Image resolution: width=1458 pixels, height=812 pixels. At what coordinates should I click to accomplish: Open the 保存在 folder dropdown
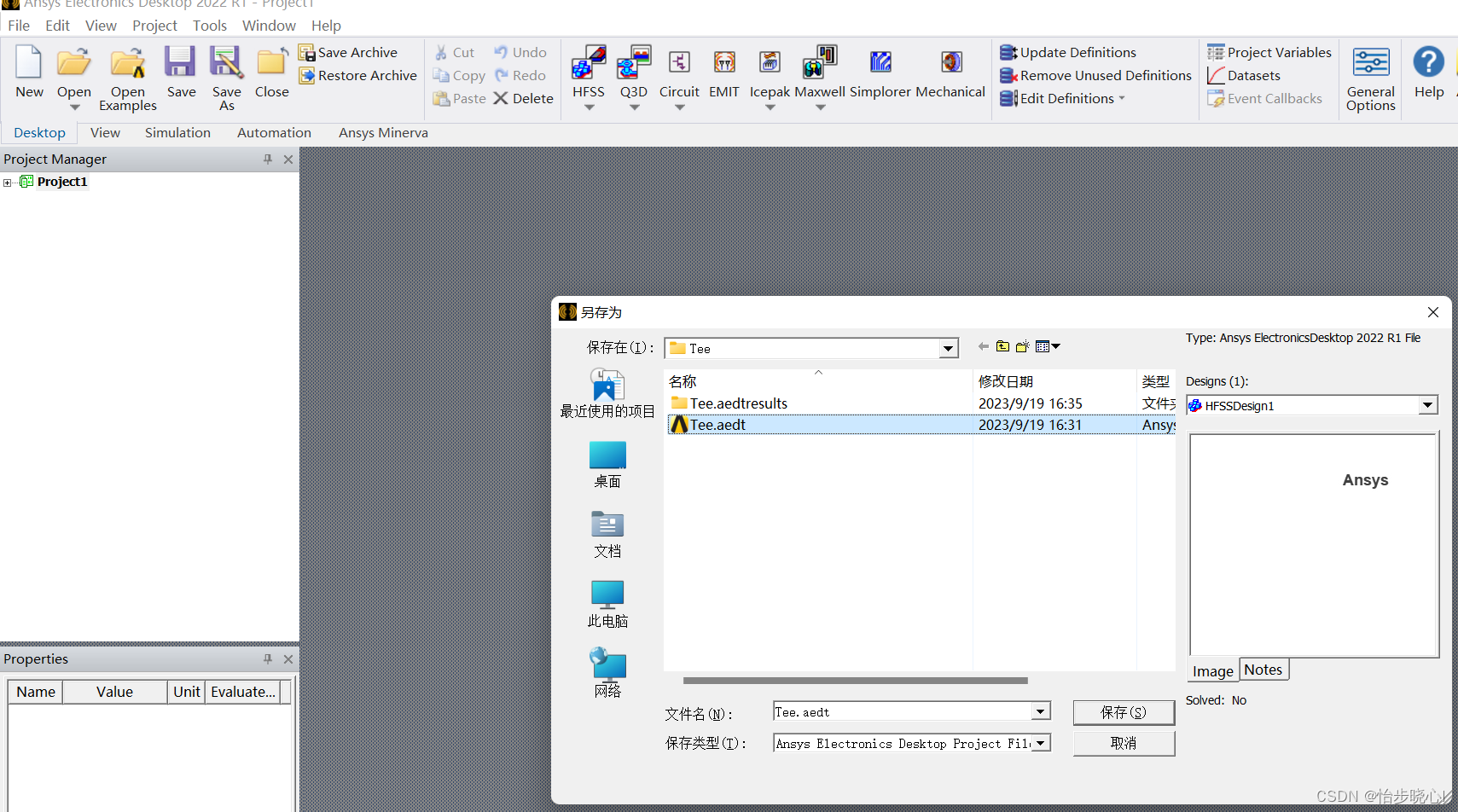[948, 348]
